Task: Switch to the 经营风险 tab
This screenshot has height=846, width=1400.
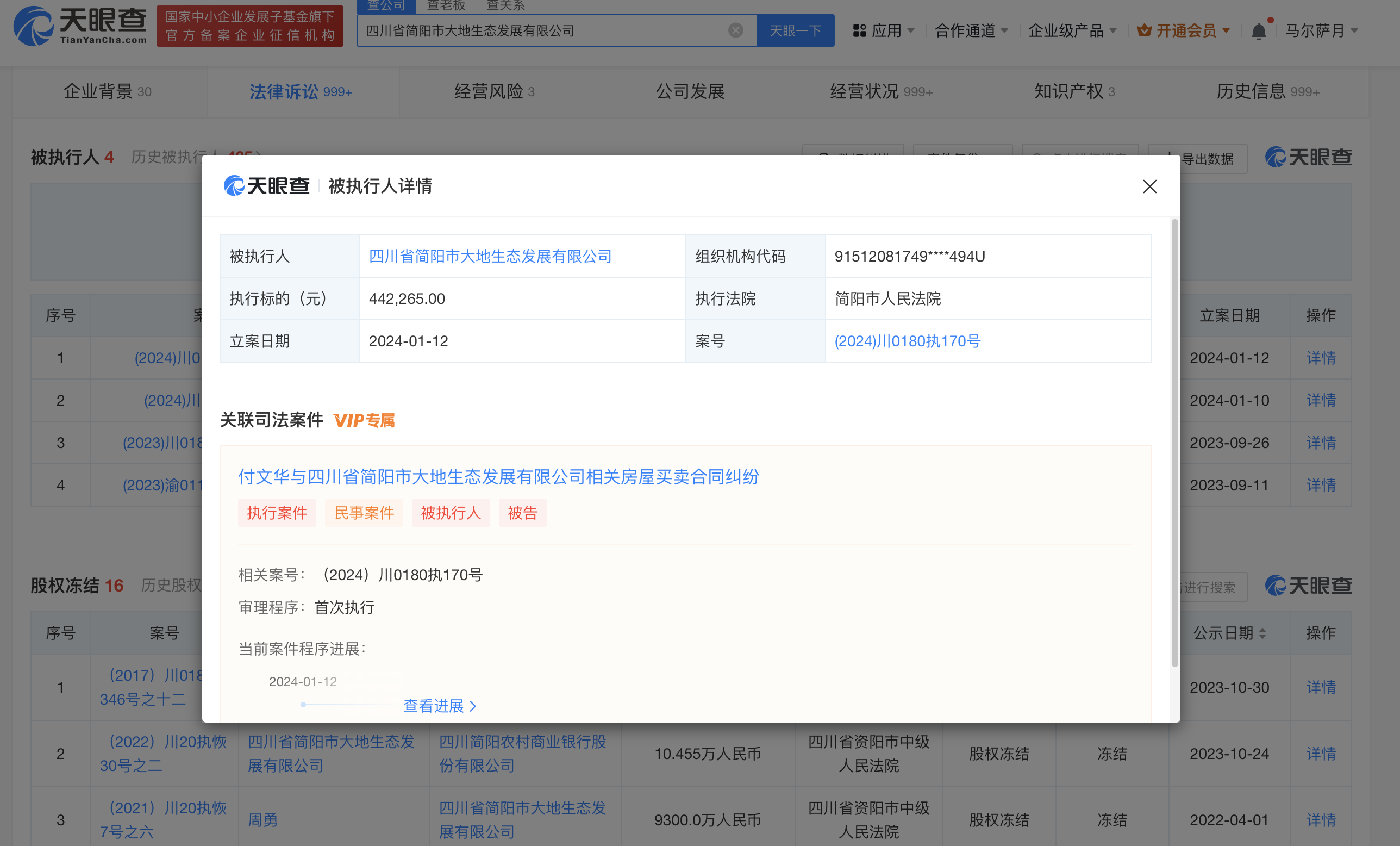Action: pyautogui.click(x=495, y=91)
